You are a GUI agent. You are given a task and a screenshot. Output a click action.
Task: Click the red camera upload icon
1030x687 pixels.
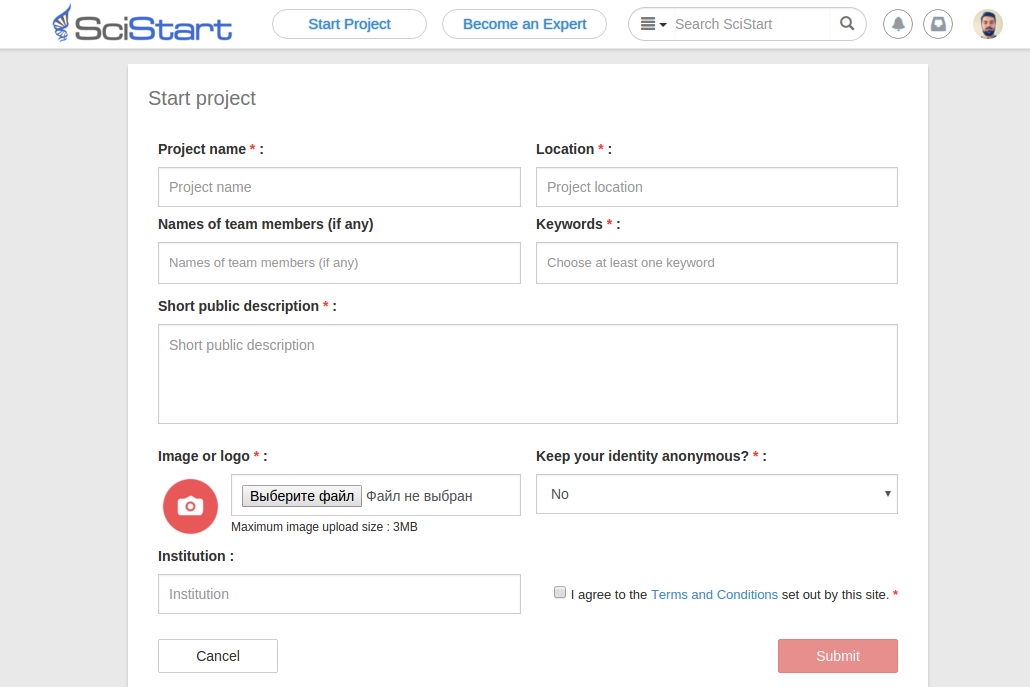(x=190, y=506)
